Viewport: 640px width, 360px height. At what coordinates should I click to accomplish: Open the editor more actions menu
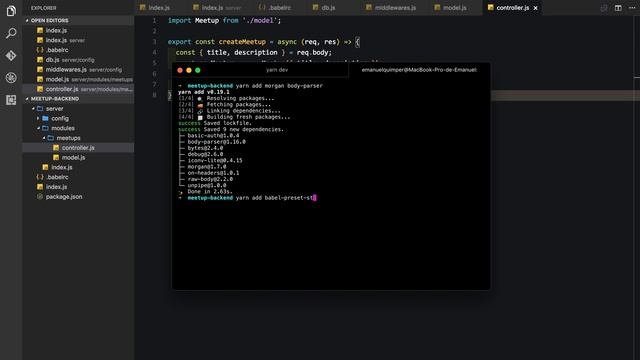click(632, 8)
